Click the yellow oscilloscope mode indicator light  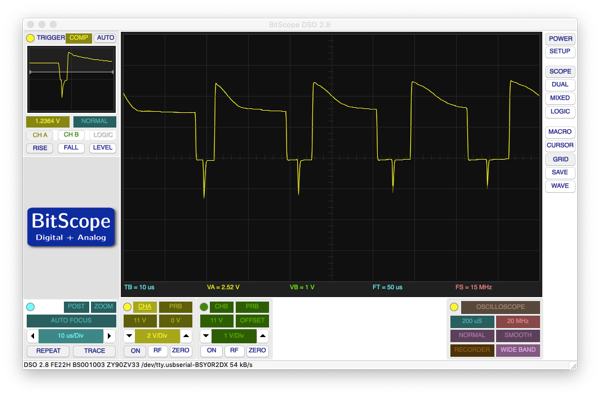pos(454,307)
